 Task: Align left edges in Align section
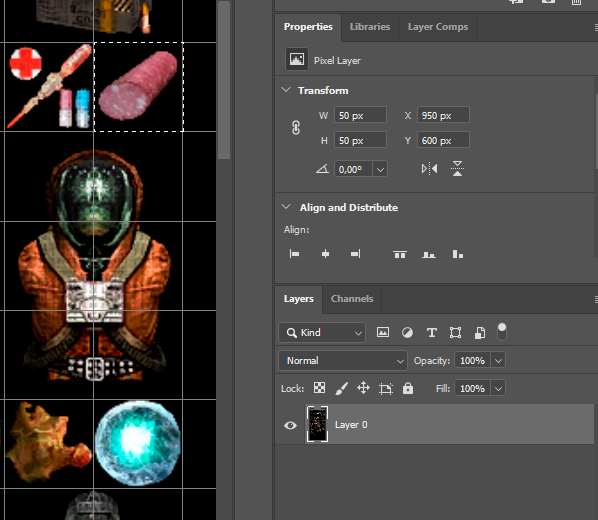point(294,254)
